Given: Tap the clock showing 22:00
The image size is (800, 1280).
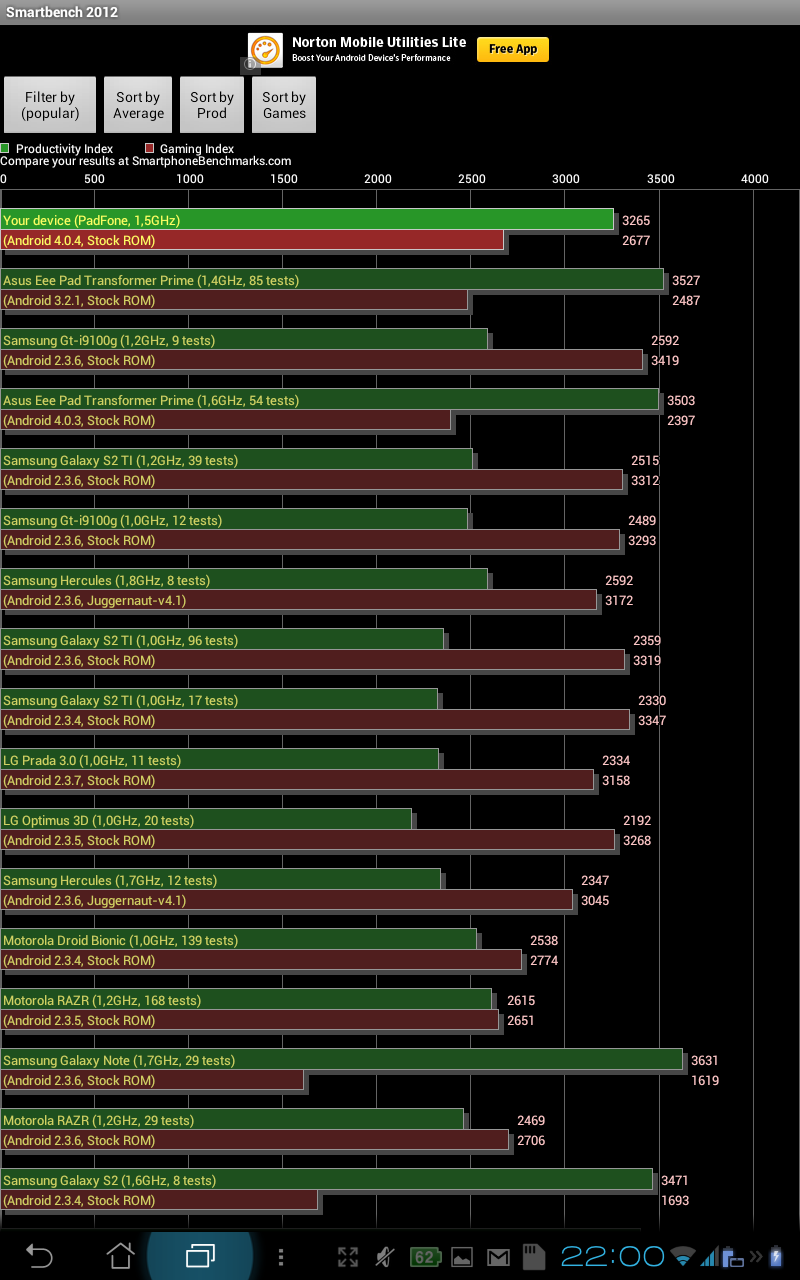Looking at the screenshot, I should (612, 1257).
